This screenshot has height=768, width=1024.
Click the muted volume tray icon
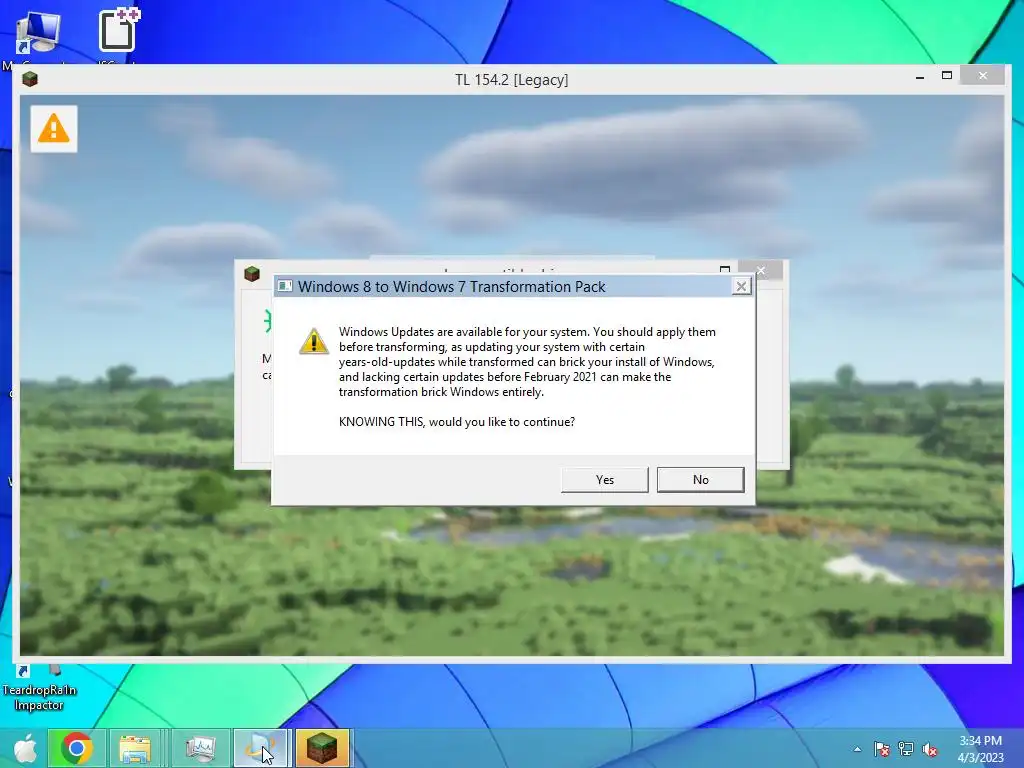click(x=930, y=749)
